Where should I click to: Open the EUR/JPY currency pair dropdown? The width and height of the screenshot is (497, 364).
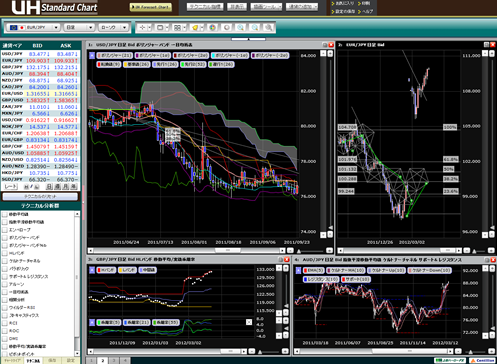click(x=33, y=27)
